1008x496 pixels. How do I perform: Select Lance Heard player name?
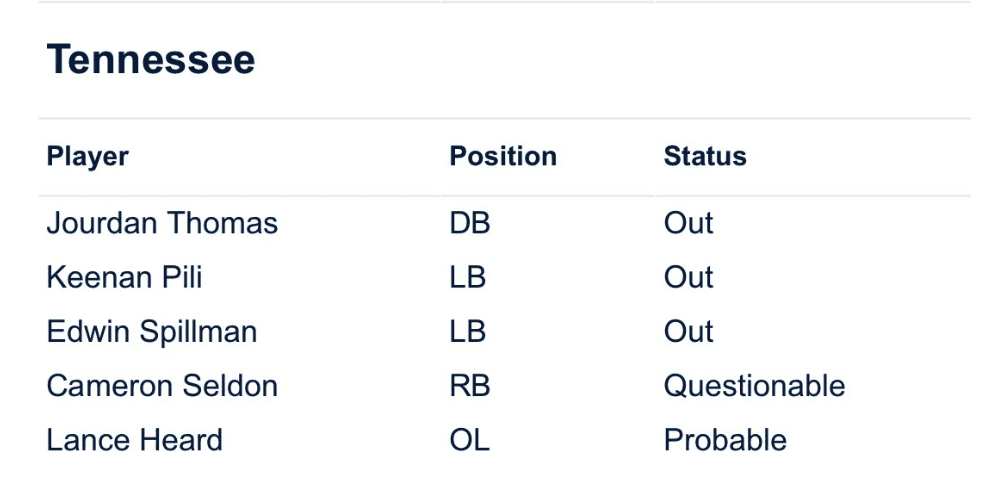pos(134,440)
